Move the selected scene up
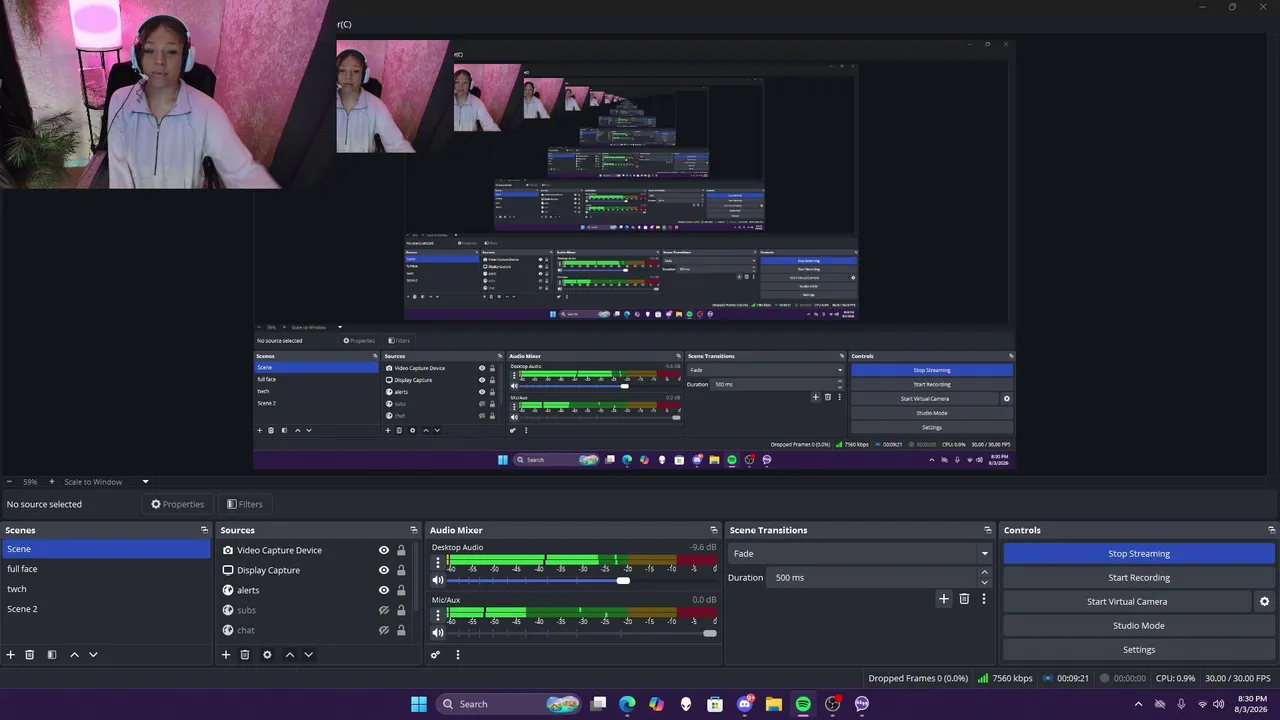Screen dimensions: 1280x720 coord(74,655)
